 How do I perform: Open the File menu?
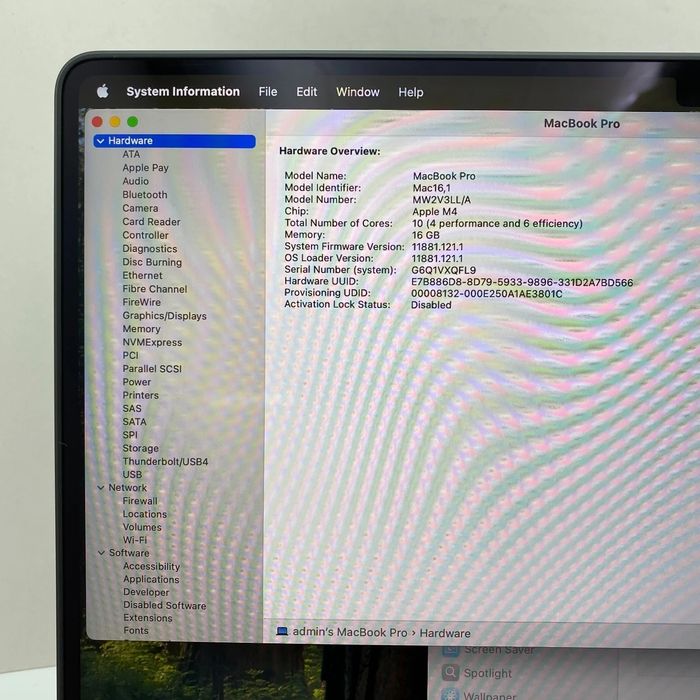(268, 92)
